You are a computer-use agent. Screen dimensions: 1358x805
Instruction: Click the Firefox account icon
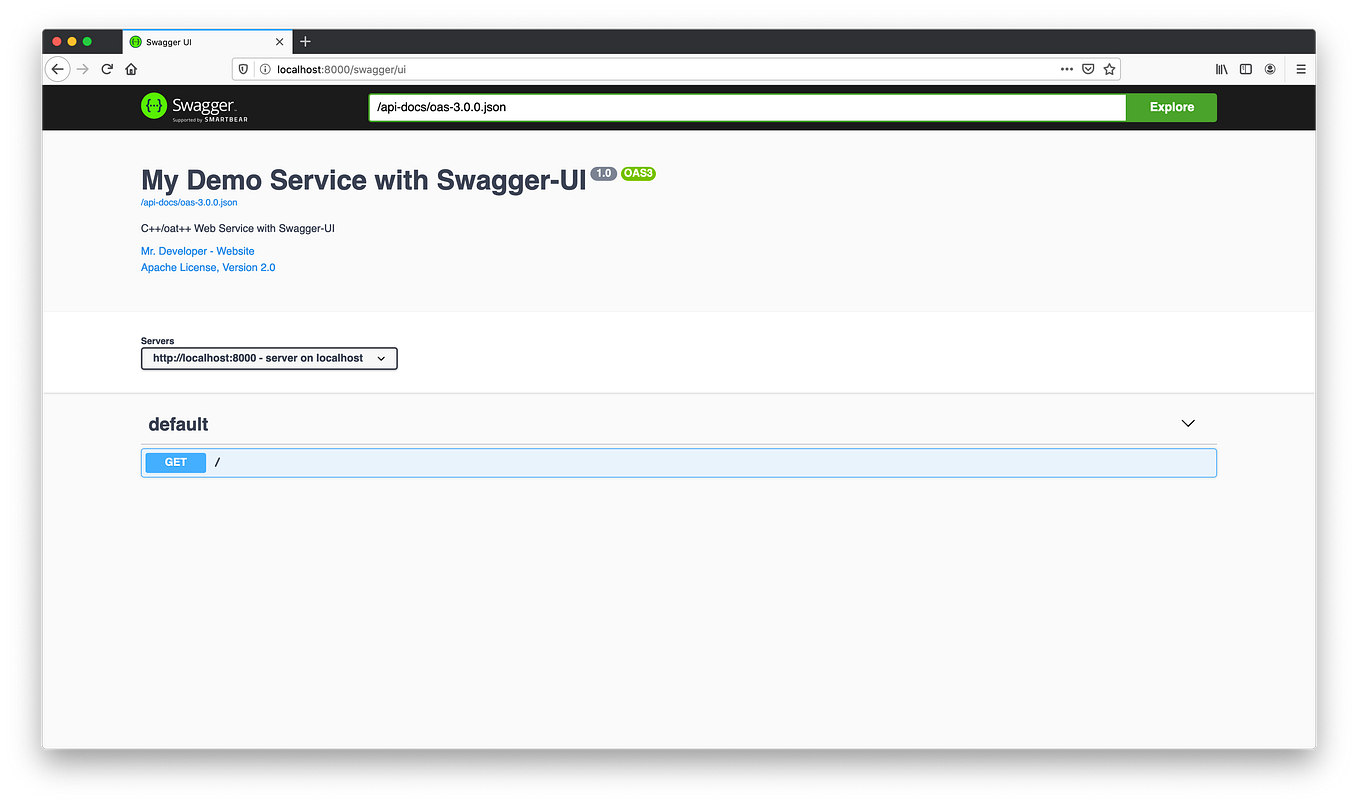pos(1269,69)
